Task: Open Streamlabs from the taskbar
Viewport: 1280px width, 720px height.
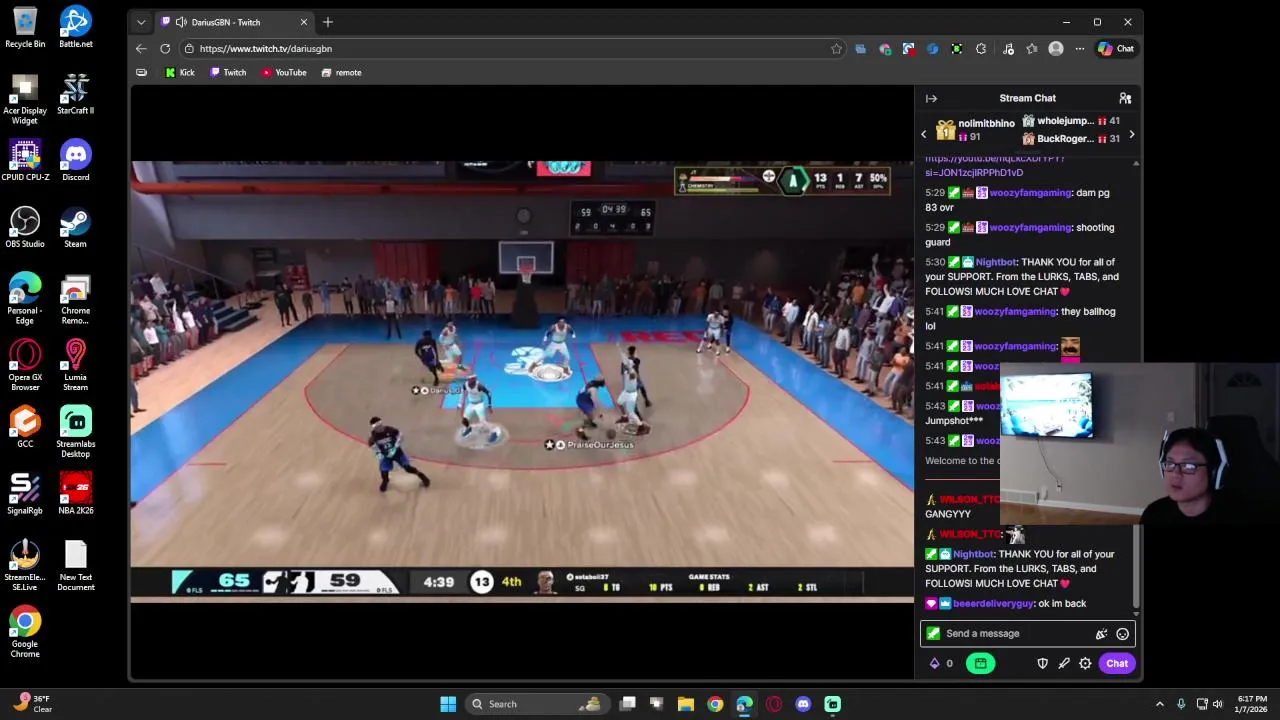Action: [x=832, y=704]
